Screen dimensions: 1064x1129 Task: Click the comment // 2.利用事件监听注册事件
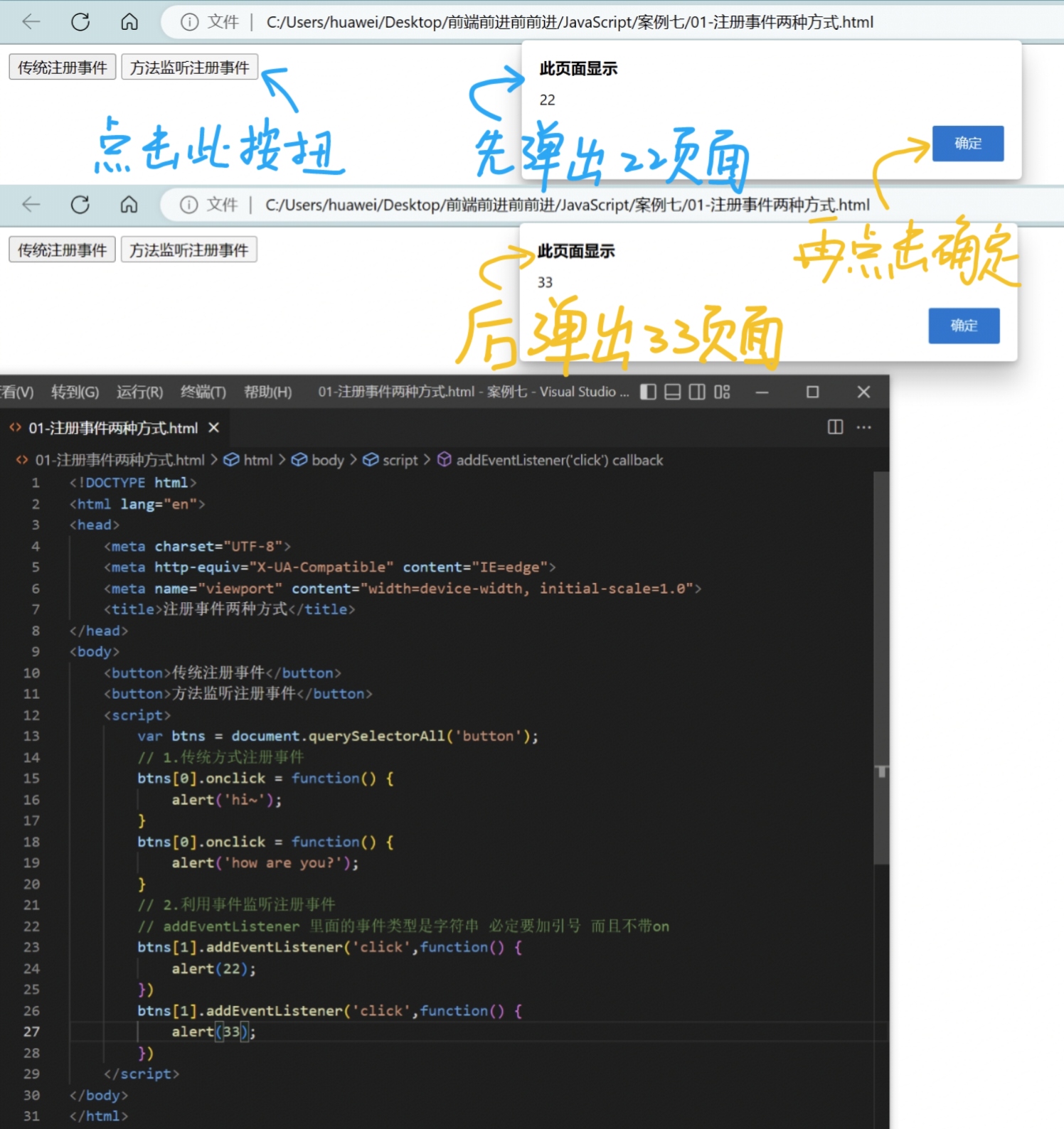(x=237, y=905)
